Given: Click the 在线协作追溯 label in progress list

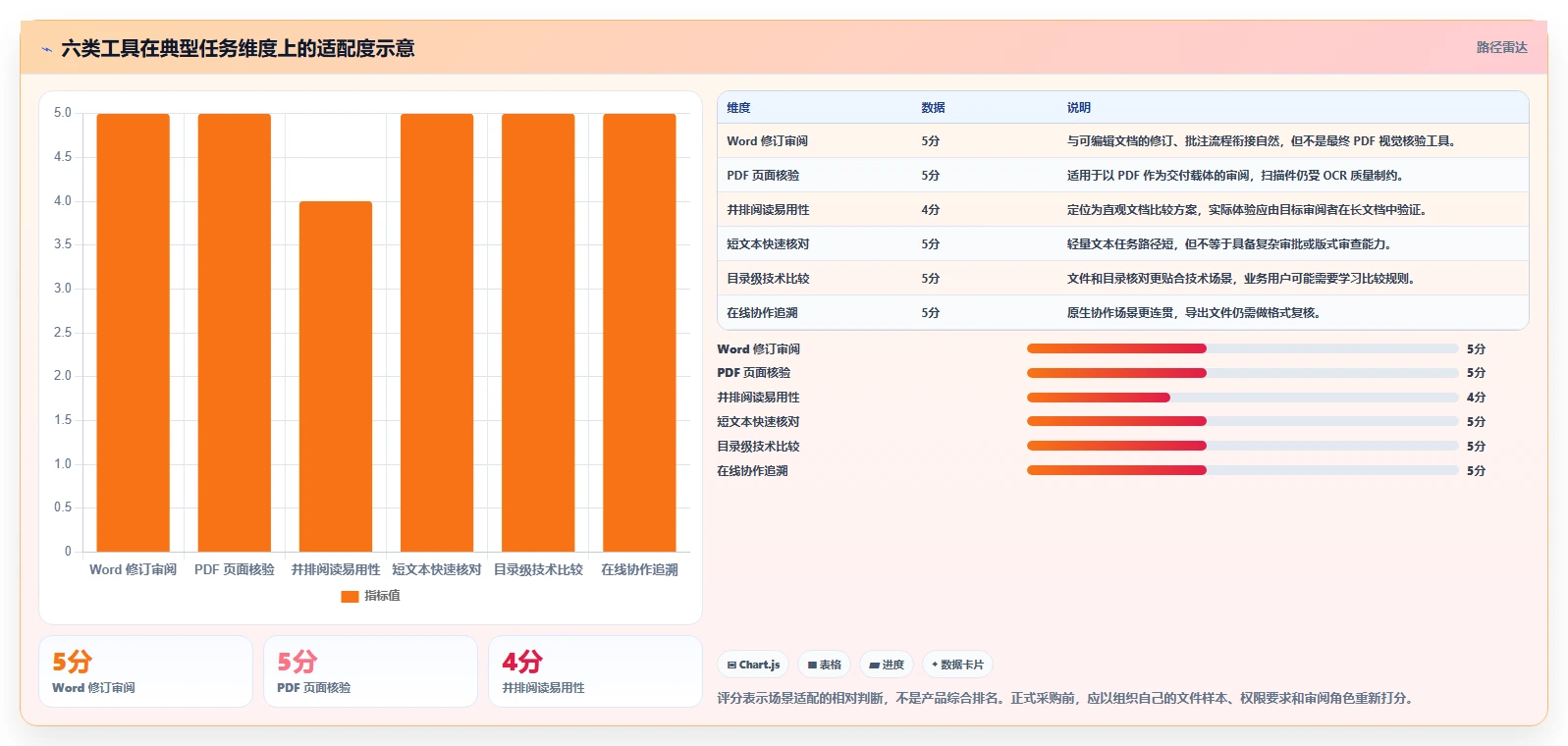Looking at the screenshot, I should [x=752, y=471].
